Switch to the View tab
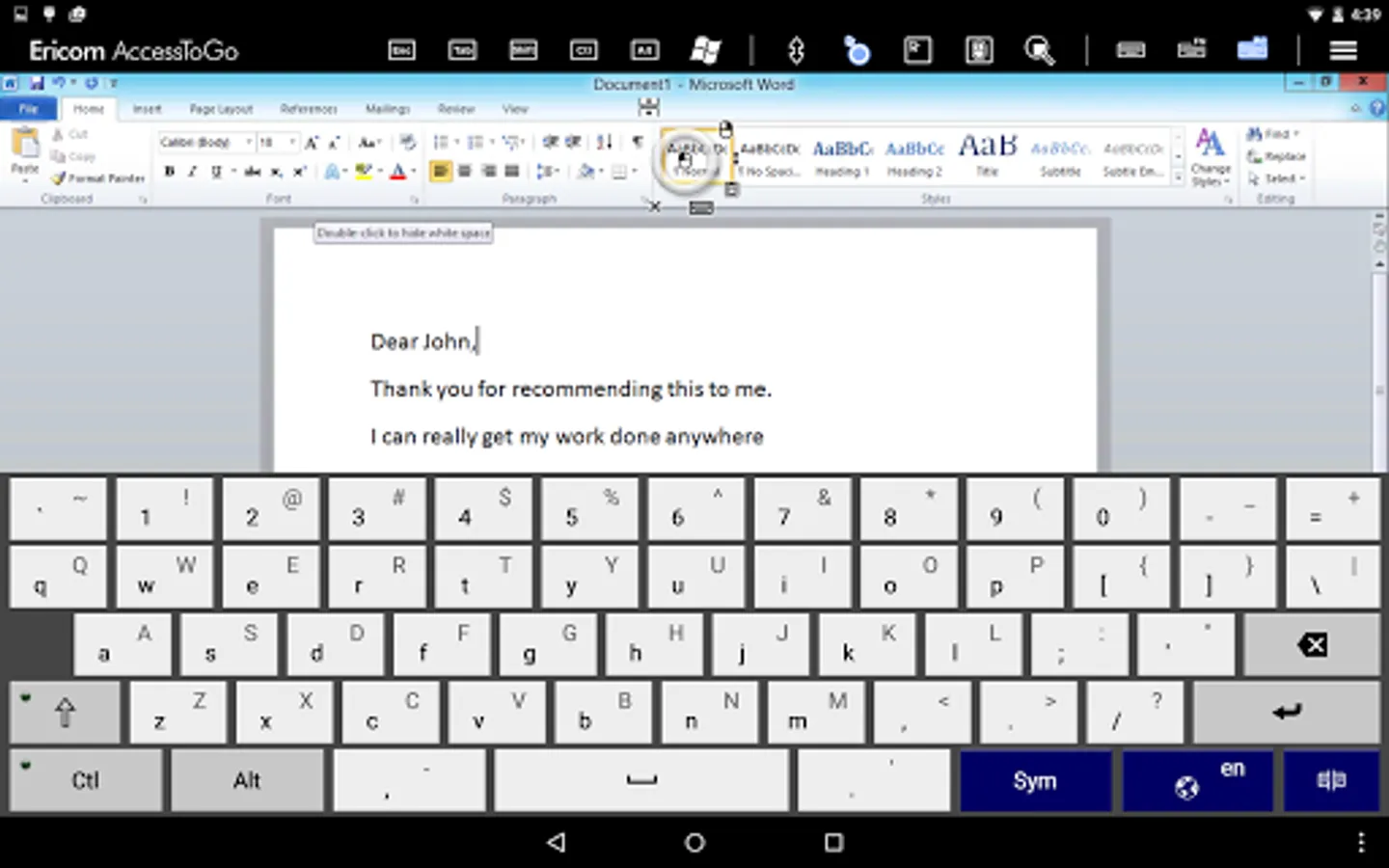 pyautogui.click(x=515, y=109)
